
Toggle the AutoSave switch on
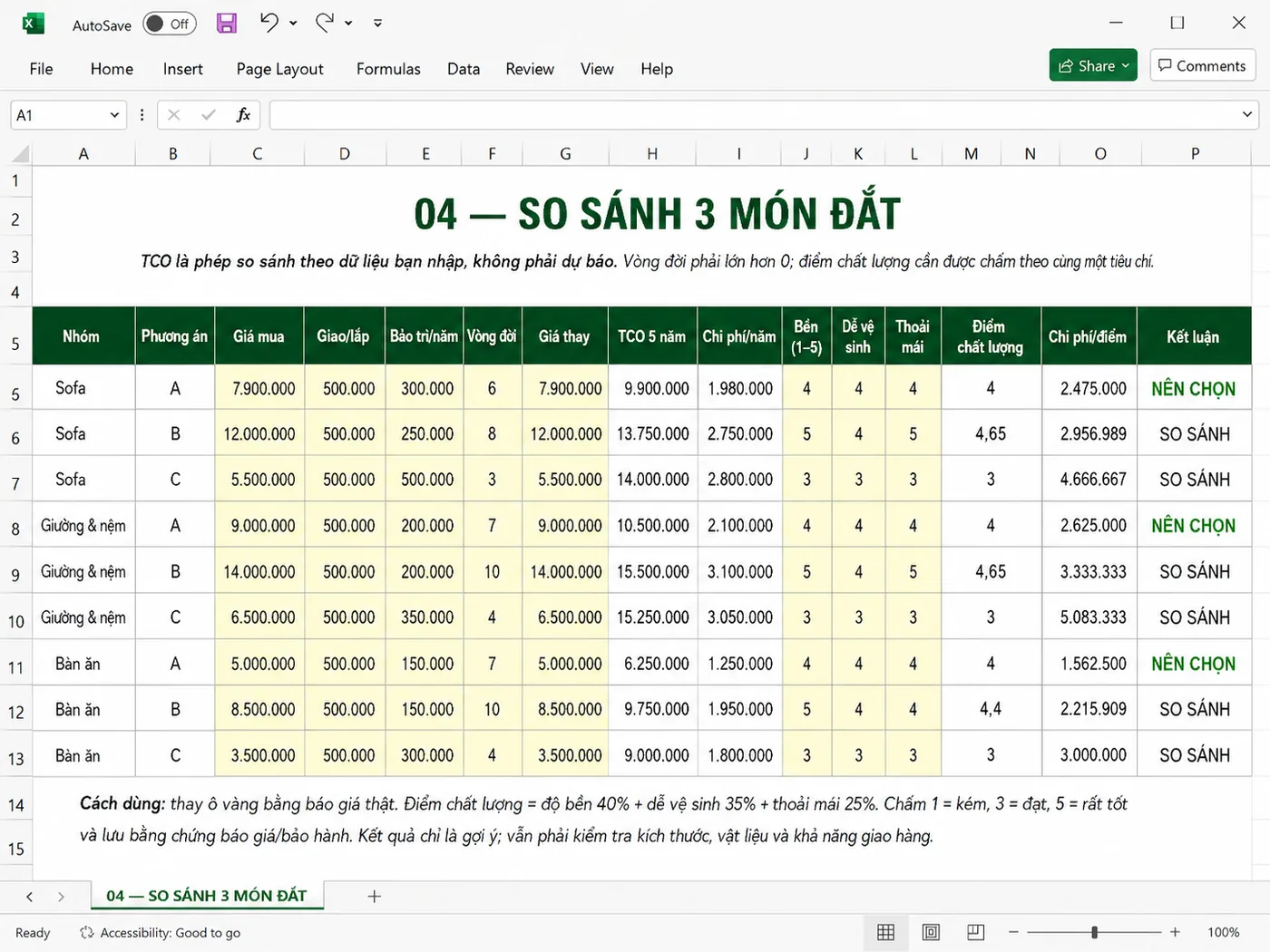pyautogui.click(x=170, y=24)
